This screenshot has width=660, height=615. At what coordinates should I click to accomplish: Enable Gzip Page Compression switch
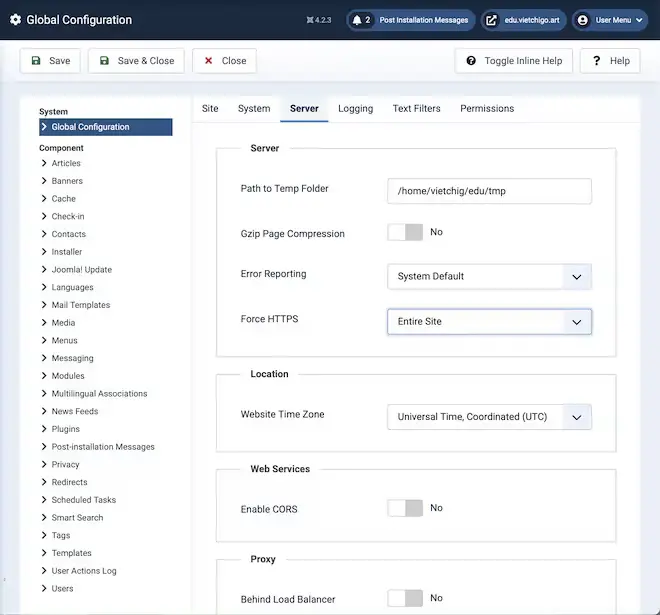tap(405, 232)
